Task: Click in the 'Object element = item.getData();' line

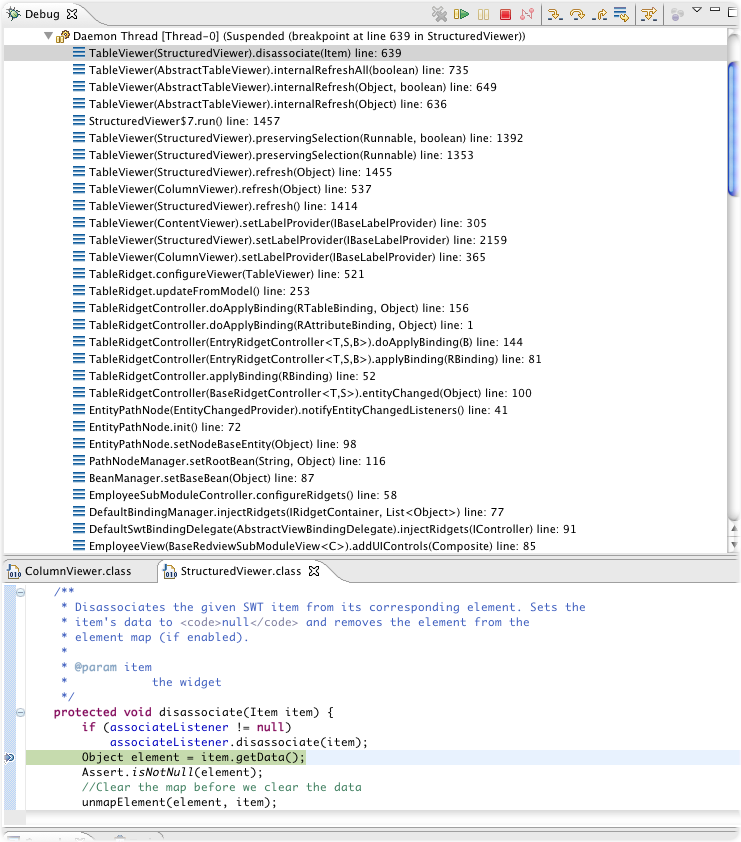Action: pos(193,757)
